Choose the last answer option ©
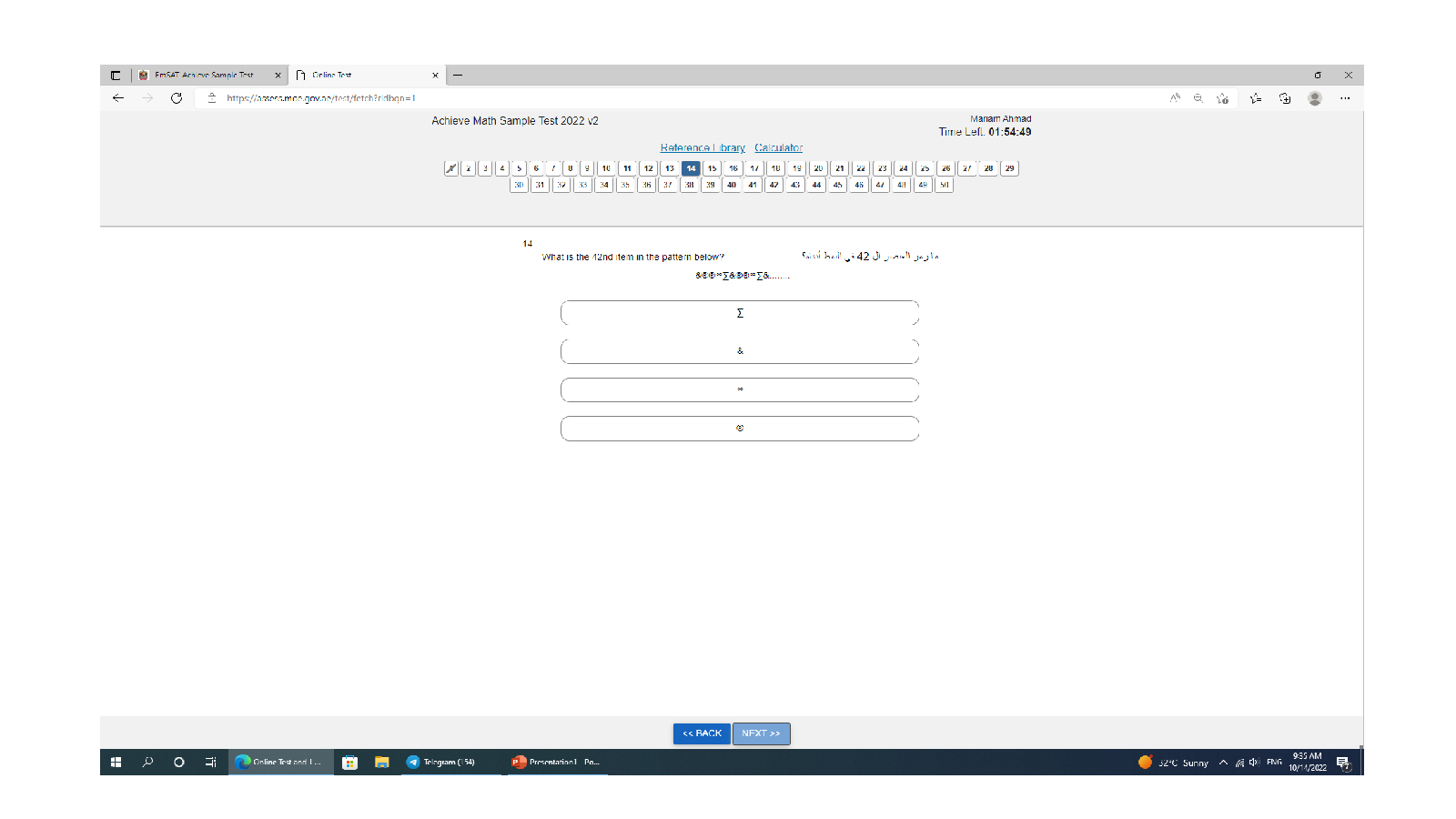 pyautogui.click(x=740, y=429)
